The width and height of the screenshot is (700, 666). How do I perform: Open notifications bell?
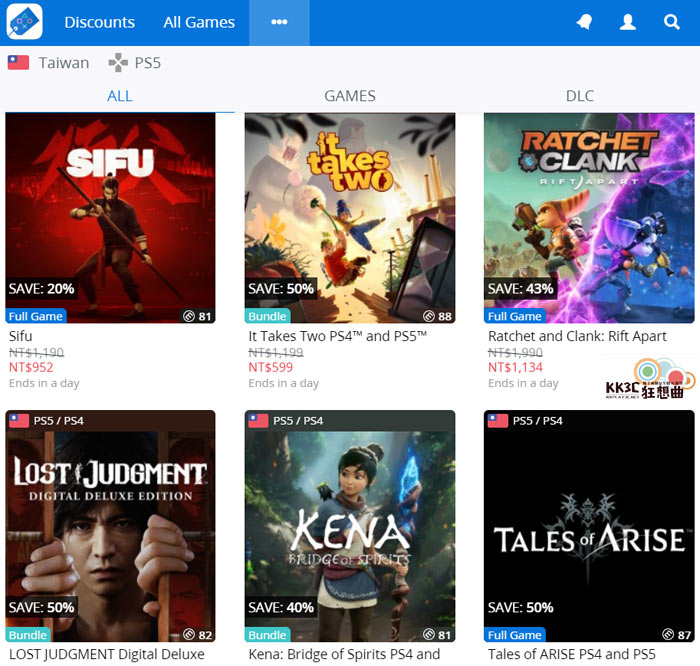click(x=584, y=22)
